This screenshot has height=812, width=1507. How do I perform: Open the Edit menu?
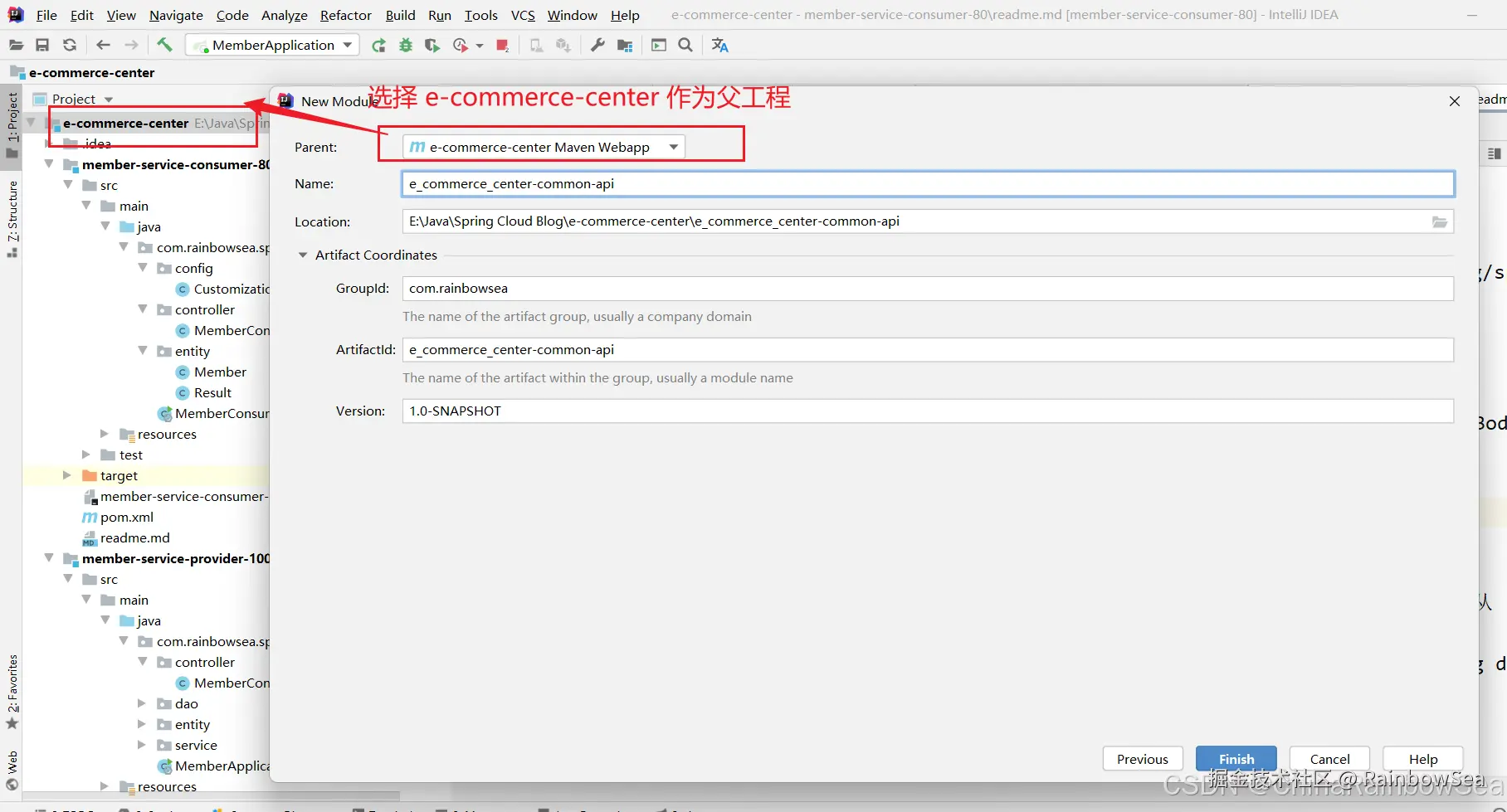(x=82, y=15)
